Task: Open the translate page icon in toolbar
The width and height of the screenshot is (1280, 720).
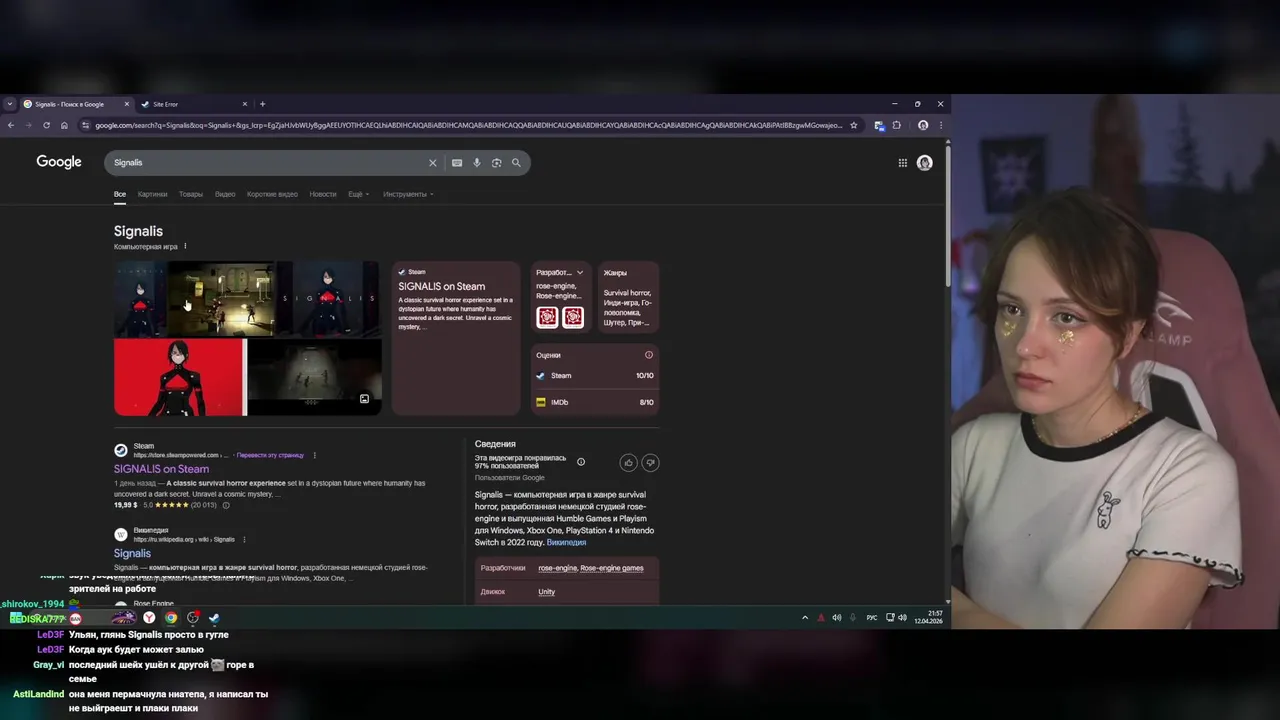Action: click(879, 125)
